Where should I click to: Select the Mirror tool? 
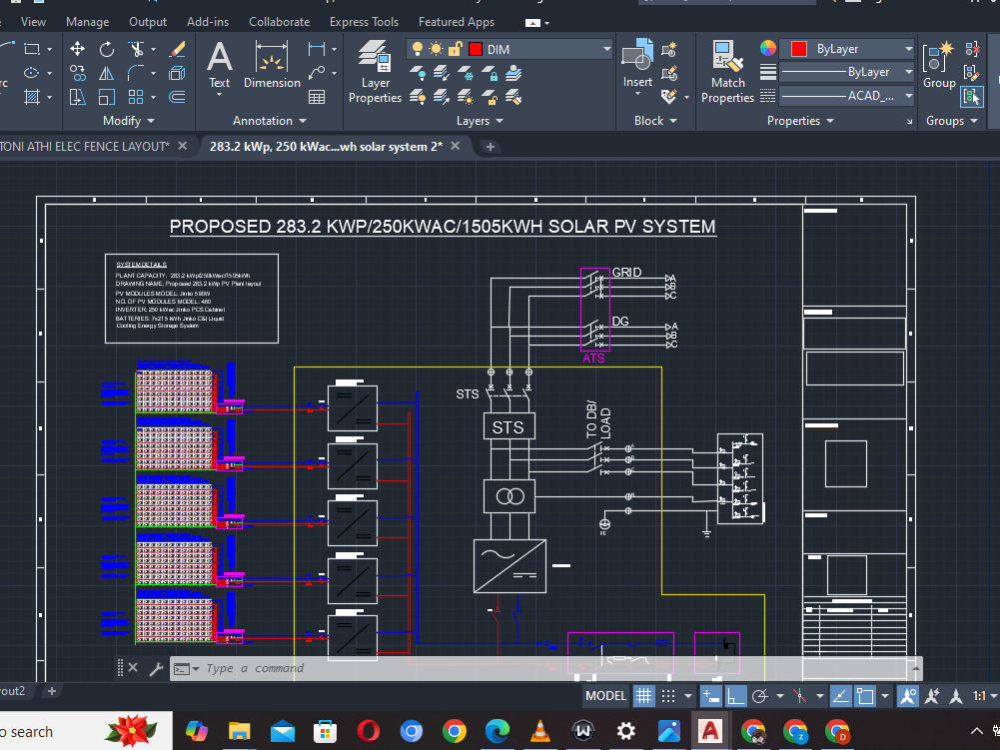coord(107,73)
